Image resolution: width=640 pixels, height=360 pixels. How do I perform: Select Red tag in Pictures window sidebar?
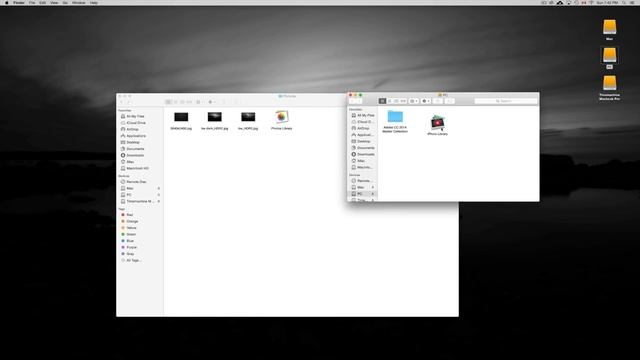127,215
